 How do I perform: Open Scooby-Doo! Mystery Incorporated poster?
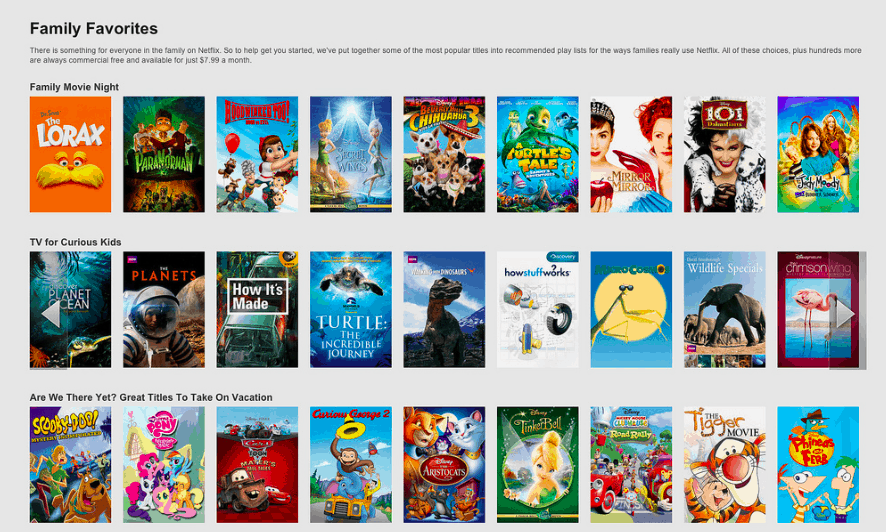(71, 465)
